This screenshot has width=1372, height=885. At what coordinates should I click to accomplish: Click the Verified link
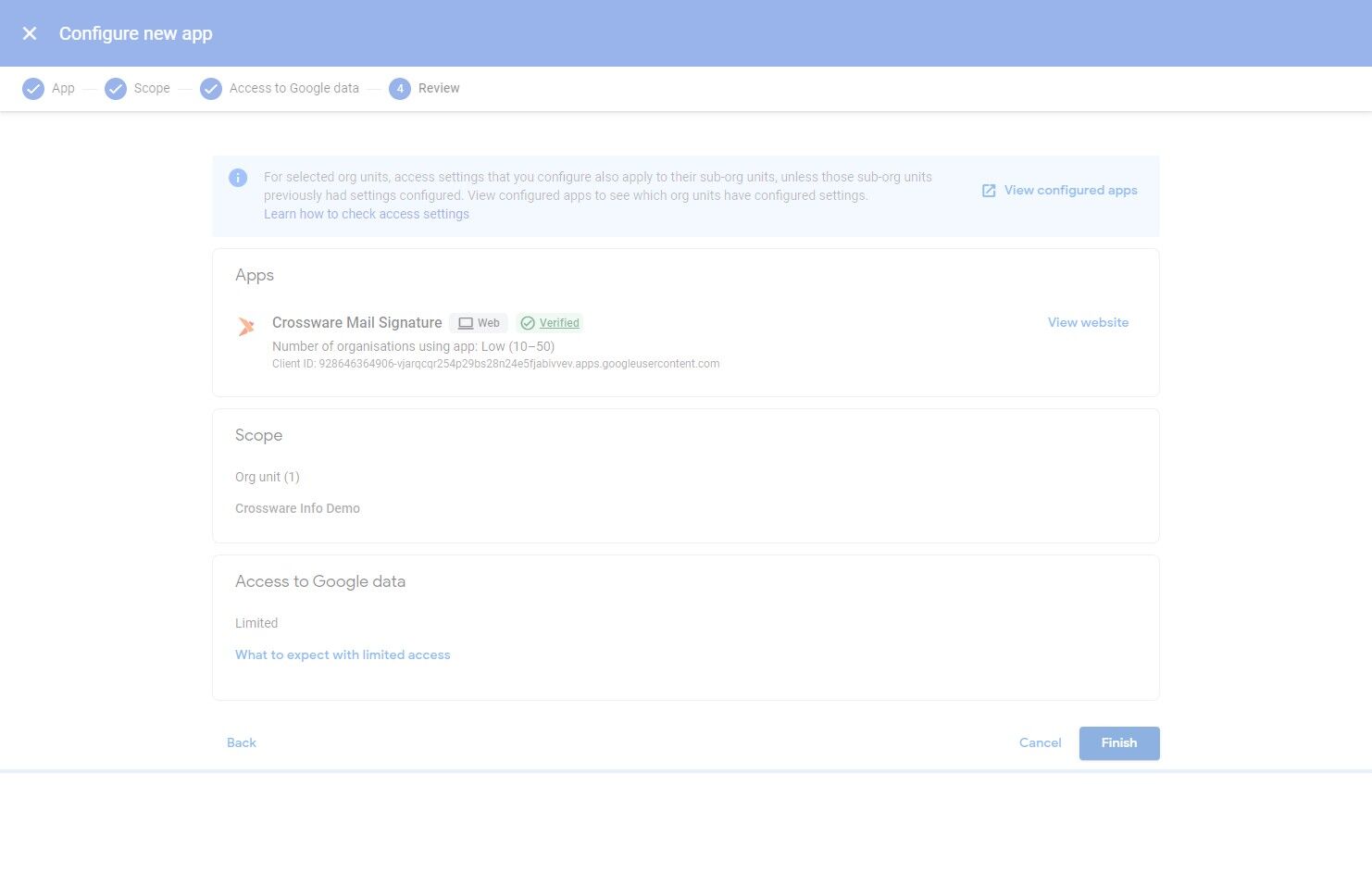pos(559,323)
